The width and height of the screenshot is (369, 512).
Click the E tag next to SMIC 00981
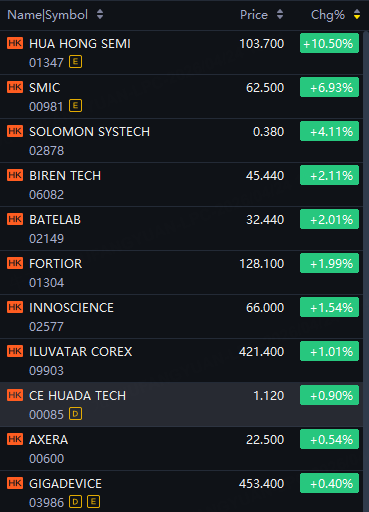coord(75,106)
